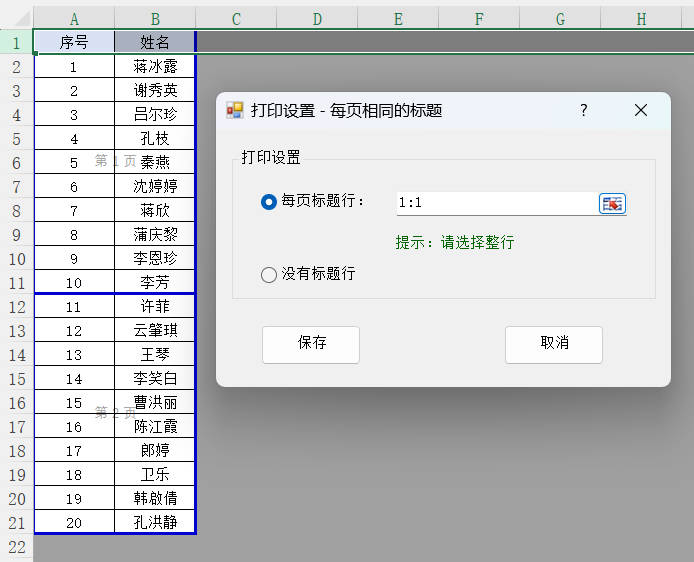The width and height of the screenshot is (694, 562).
Task: Select row 1 header
Action: [16, 42]
